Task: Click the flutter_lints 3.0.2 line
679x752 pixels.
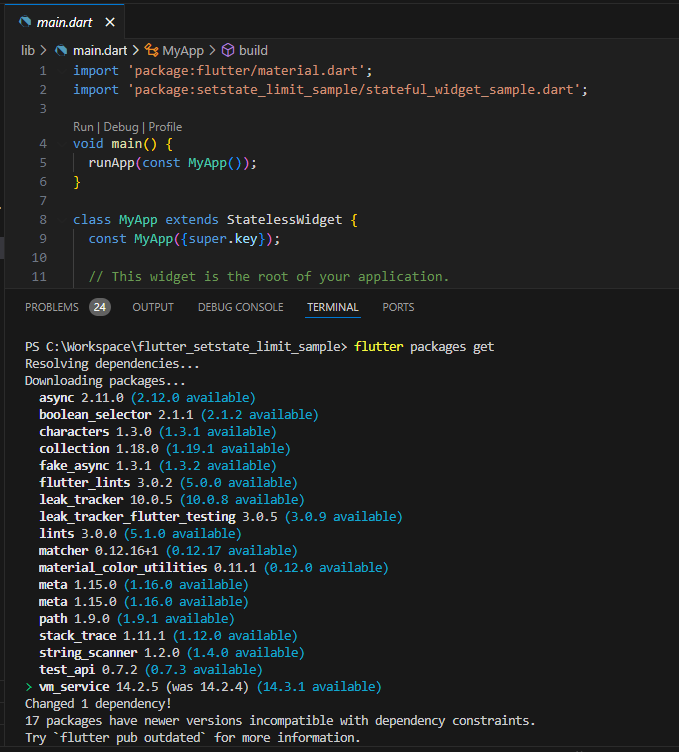Action: (168, 483)
